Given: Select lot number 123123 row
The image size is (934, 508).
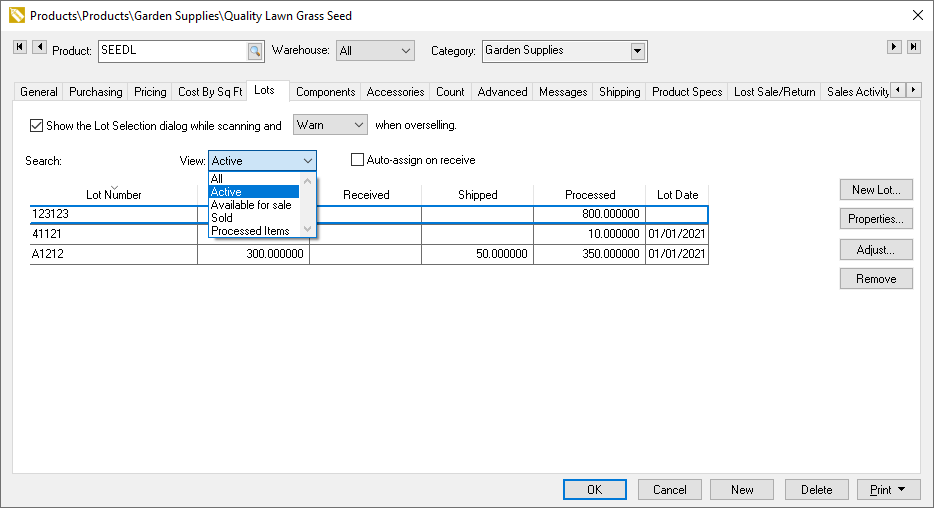Looking at the screenshot, I should [369, 214].
